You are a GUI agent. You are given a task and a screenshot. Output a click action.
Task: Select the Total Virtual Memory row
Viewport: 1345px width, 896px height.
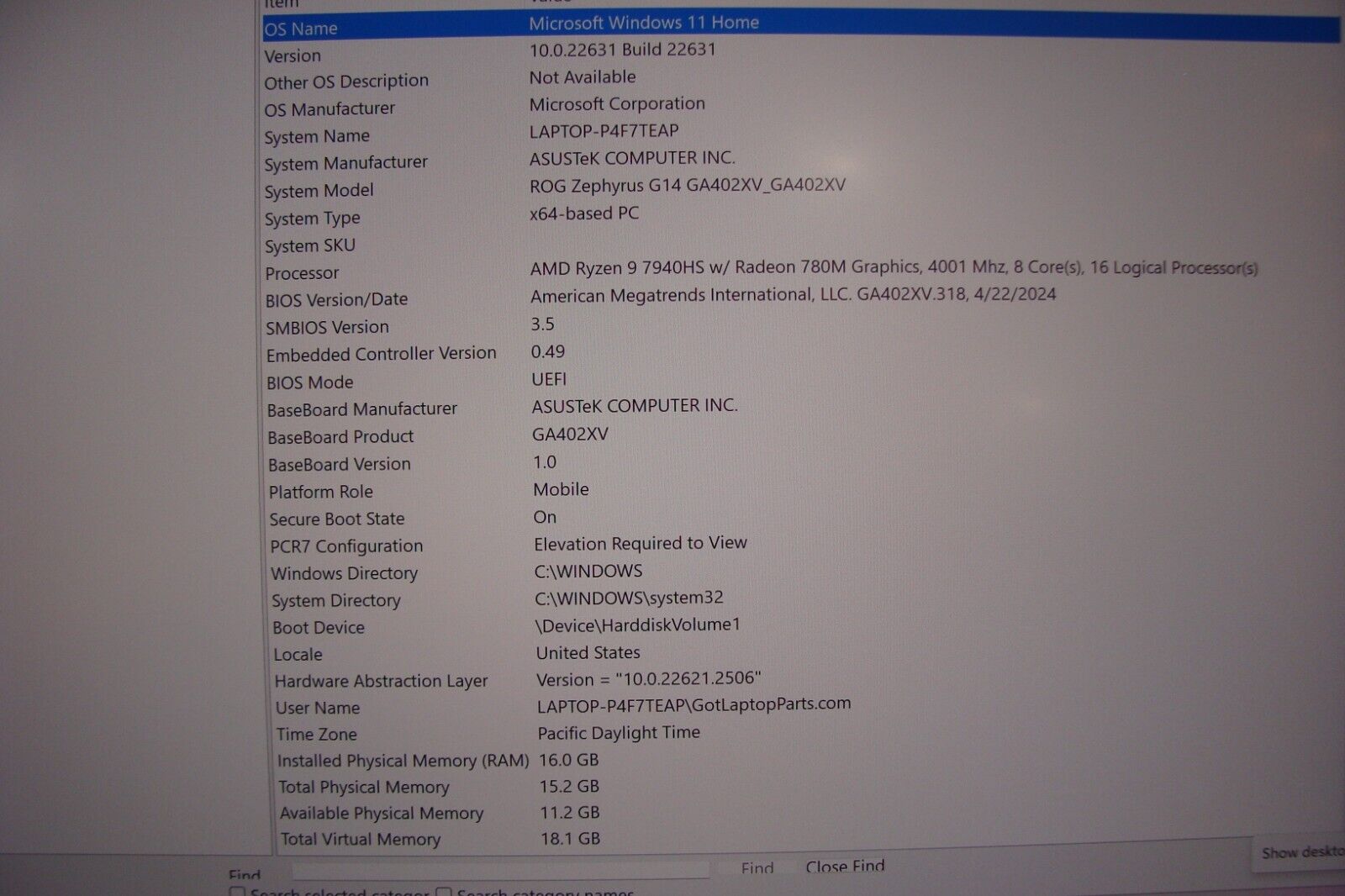(801, 839)
